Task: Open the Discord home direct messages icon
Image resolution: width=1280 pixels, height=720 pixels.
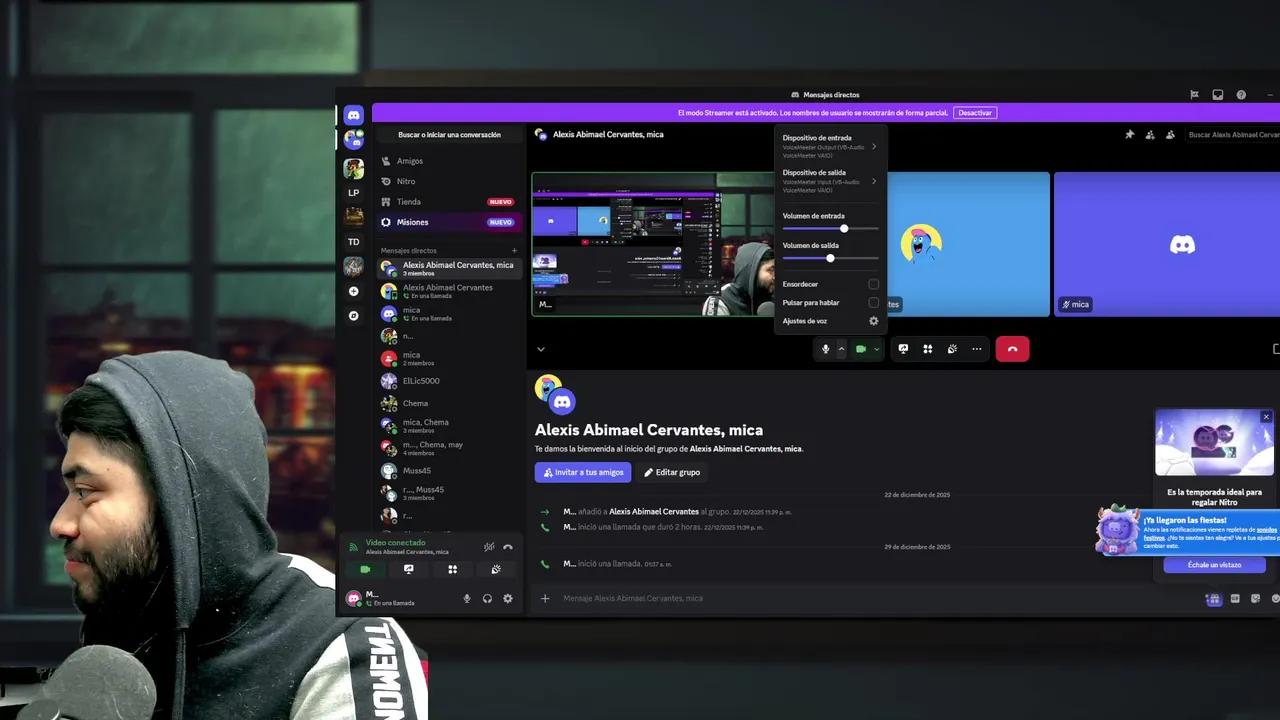Action: (353, 116)
